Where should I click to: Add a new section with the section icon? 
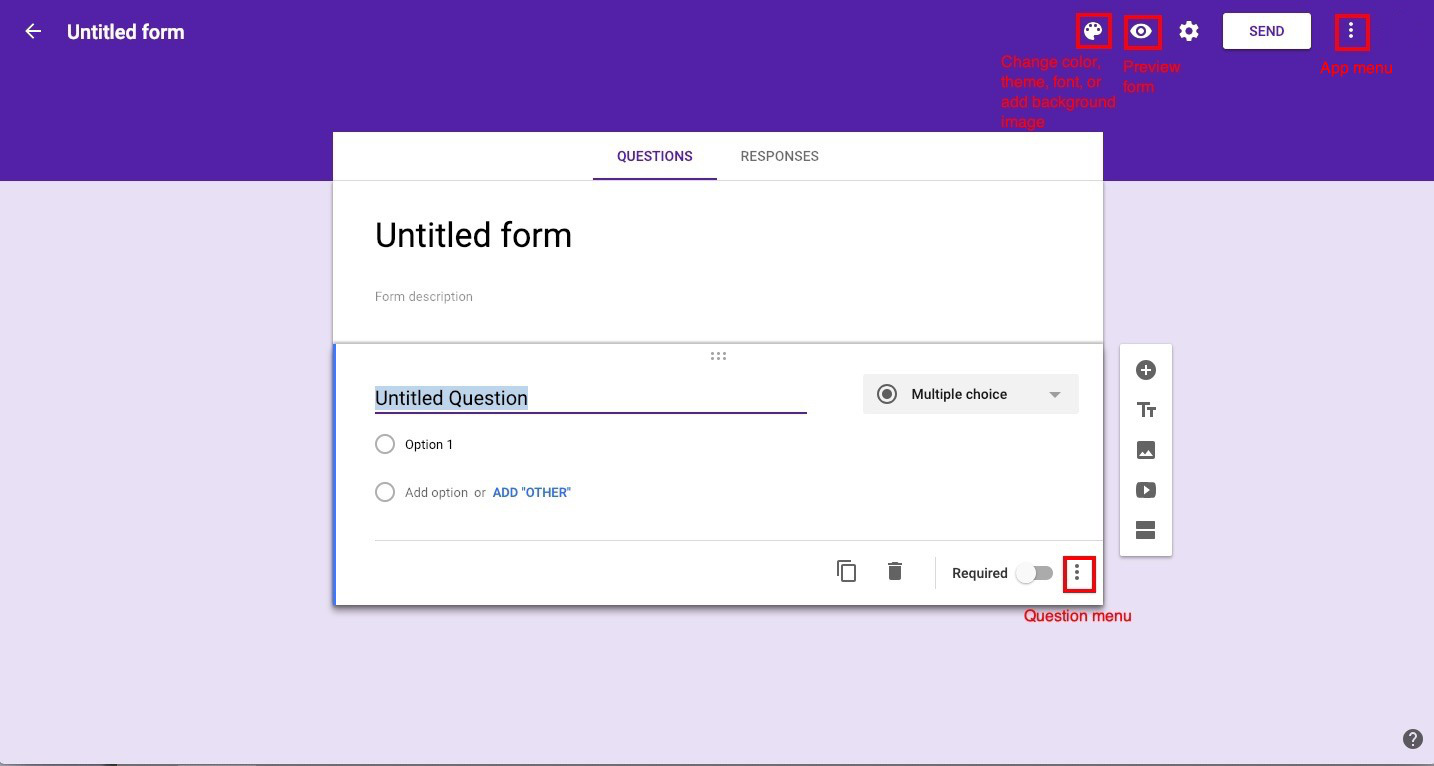(x=1145, y=530)
